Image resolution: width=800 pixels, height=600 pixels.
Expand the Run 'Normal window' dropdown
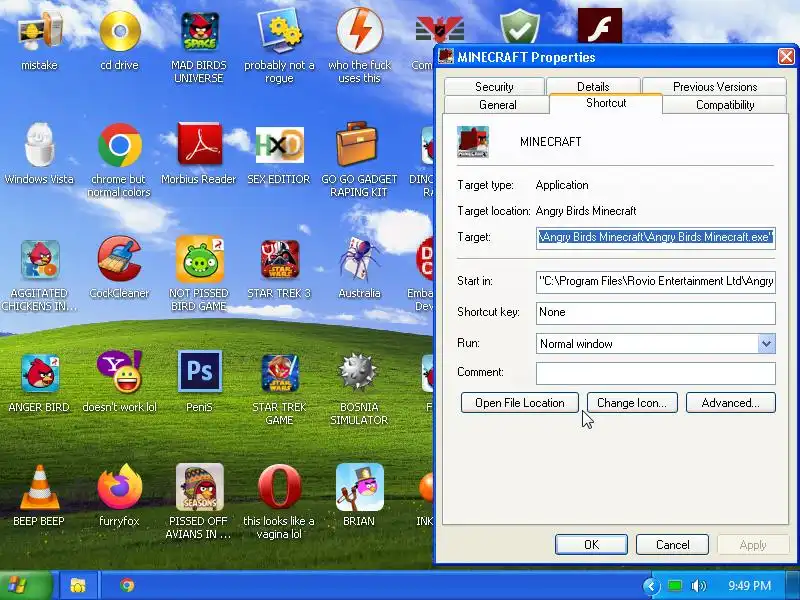[x=766, y=343]
